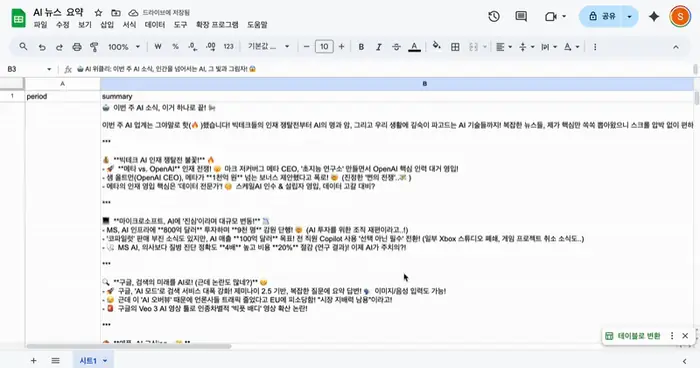Select column B header
Viewport: 700px width, 368px height.
tap(397, 84)
